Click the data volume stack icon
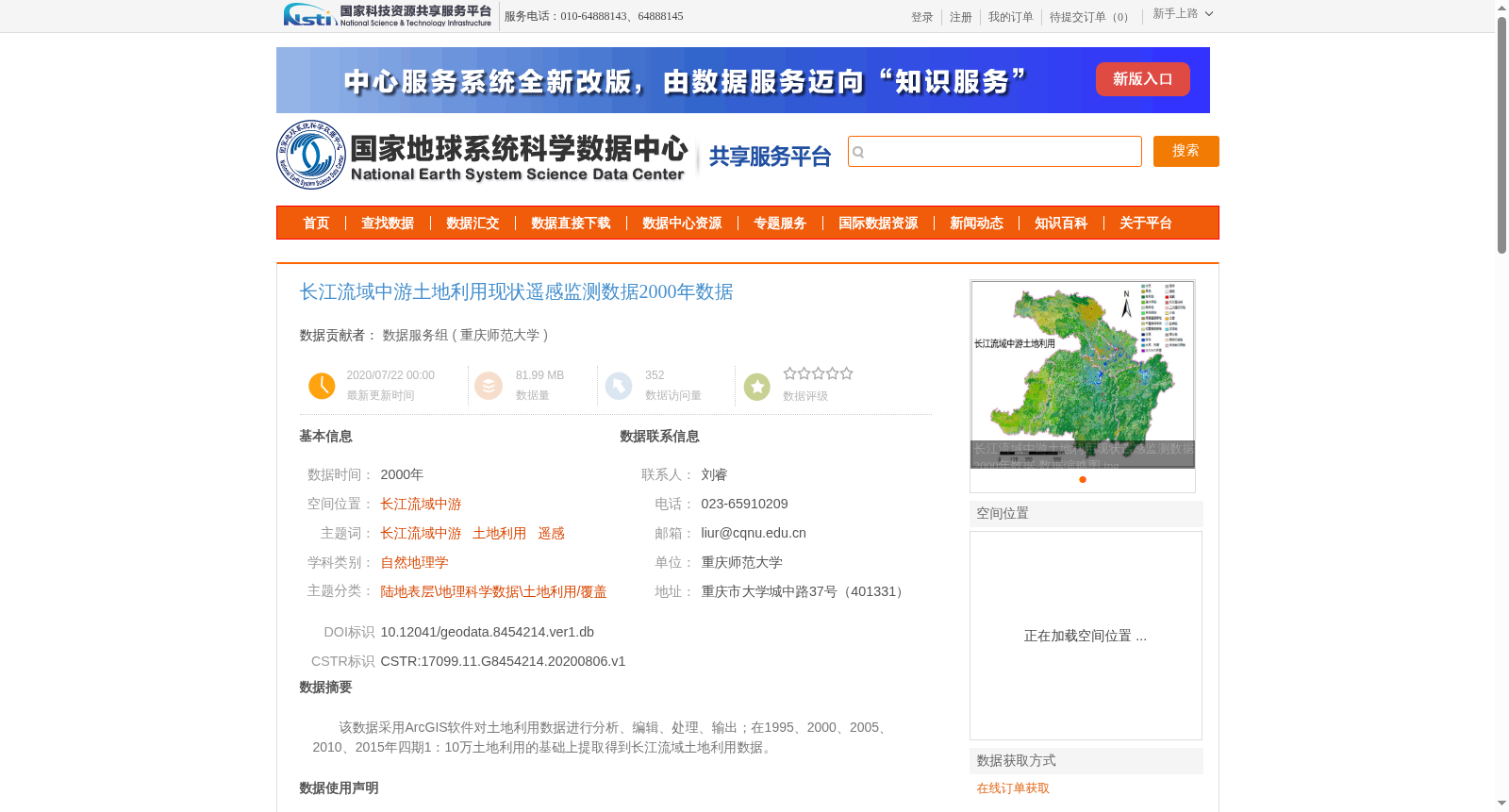 (x=489, y=386)
